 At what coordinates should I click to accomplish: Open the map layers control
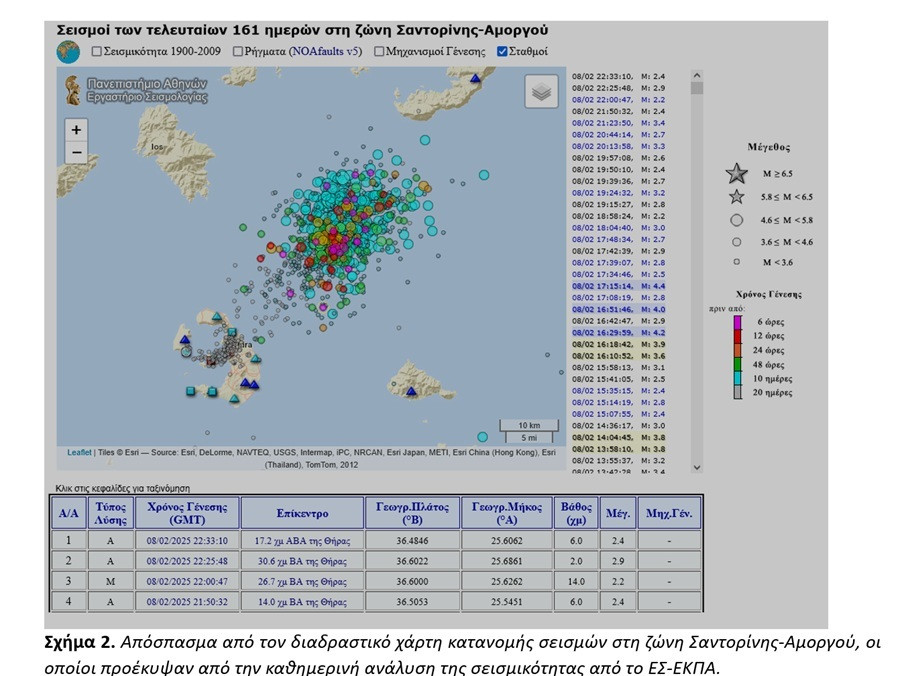(541, 91)
